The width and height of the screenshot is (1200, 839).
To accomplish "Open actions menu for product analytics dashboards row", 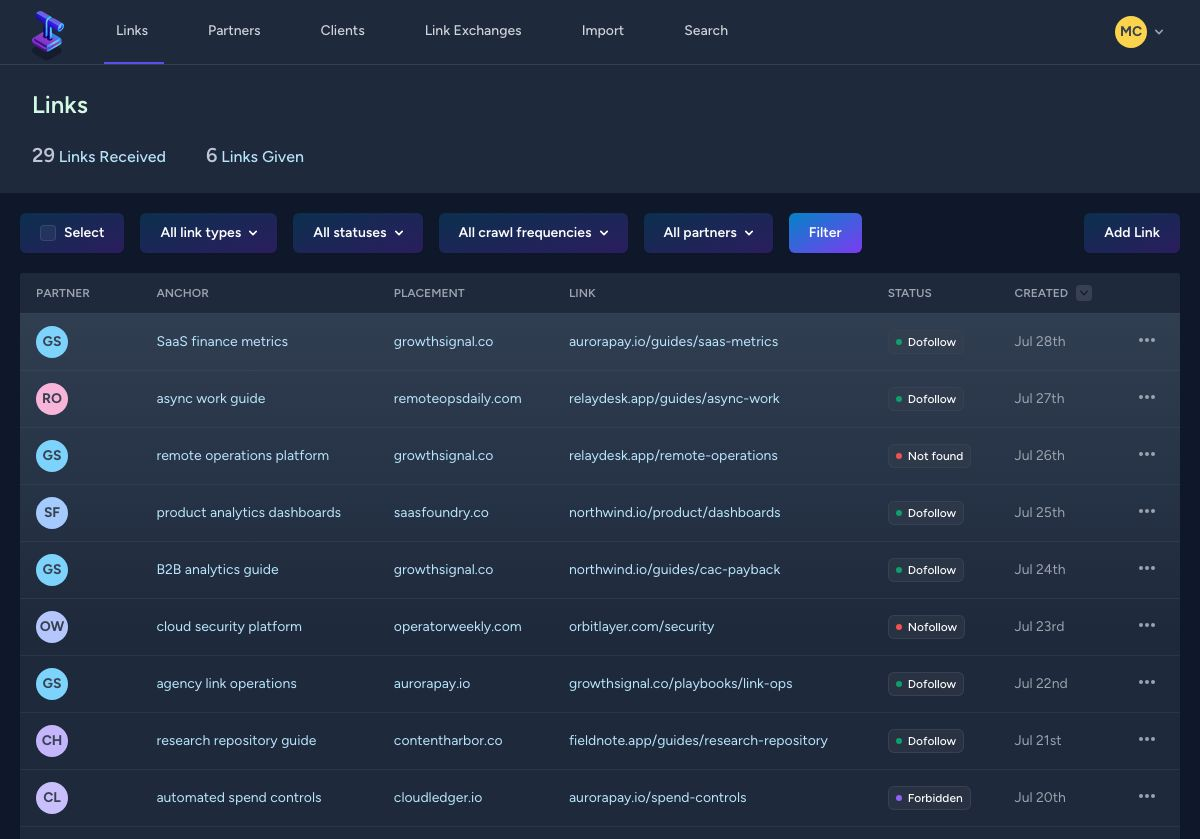I will coord(1147,511).
